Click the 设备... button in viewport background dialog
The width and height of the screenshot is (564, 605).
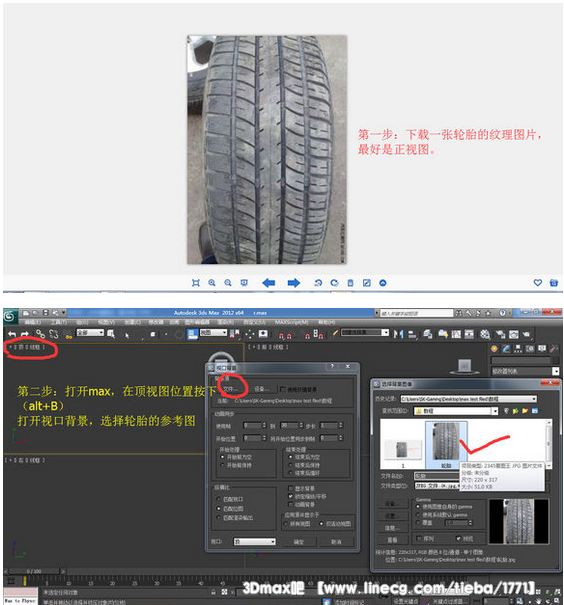coord(262,389)
